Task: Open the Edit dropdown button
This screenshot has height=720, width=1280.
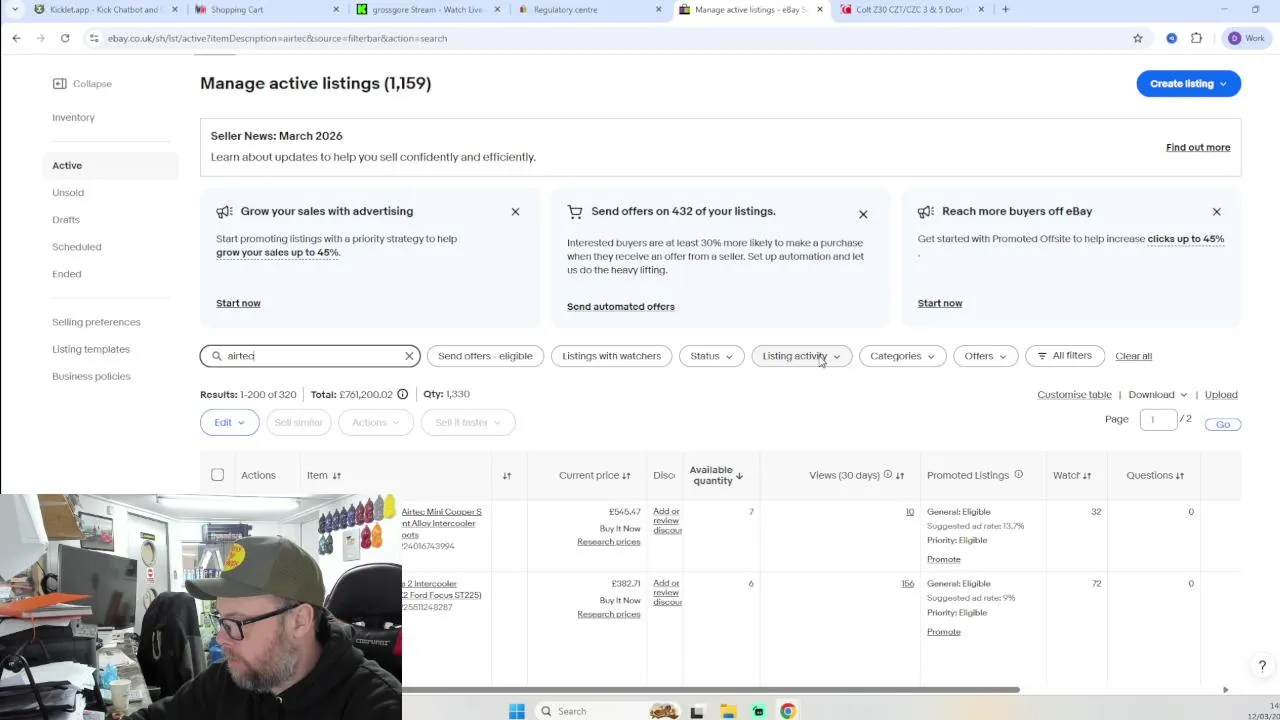Action: 229,422
